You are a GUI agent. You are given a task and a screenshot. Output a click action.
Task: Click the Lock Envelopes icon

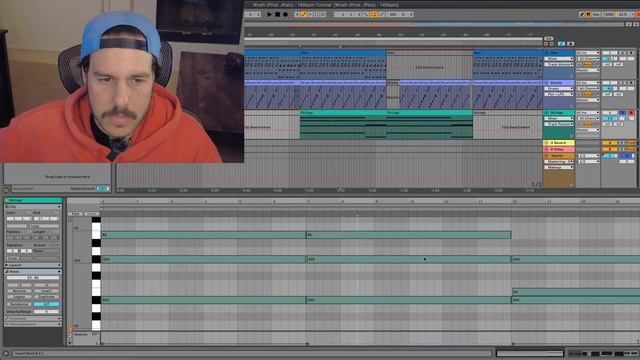click(571, 44)
